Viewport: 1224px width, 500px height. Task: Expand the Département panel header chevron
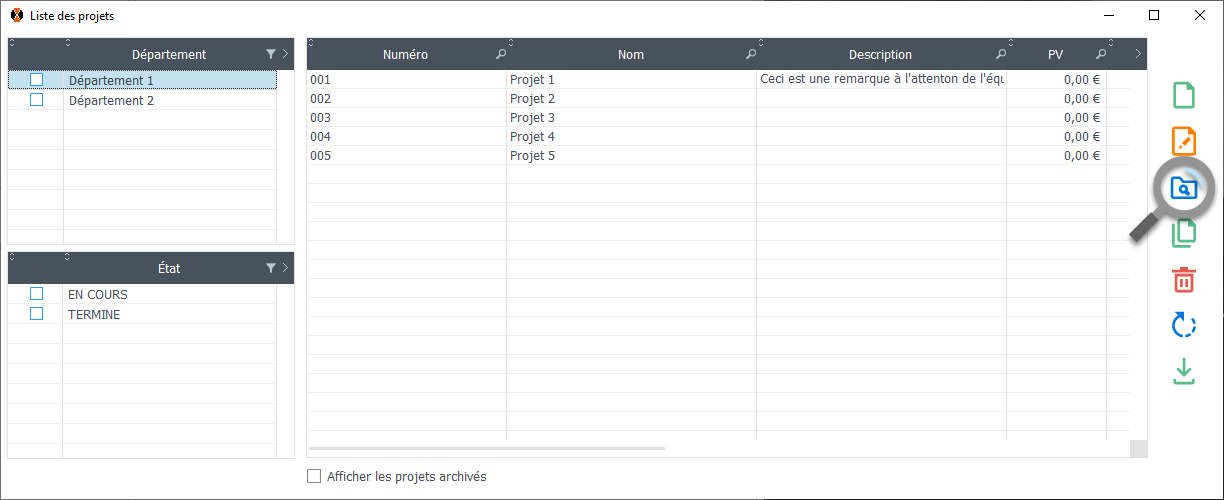tap(285, 55)
